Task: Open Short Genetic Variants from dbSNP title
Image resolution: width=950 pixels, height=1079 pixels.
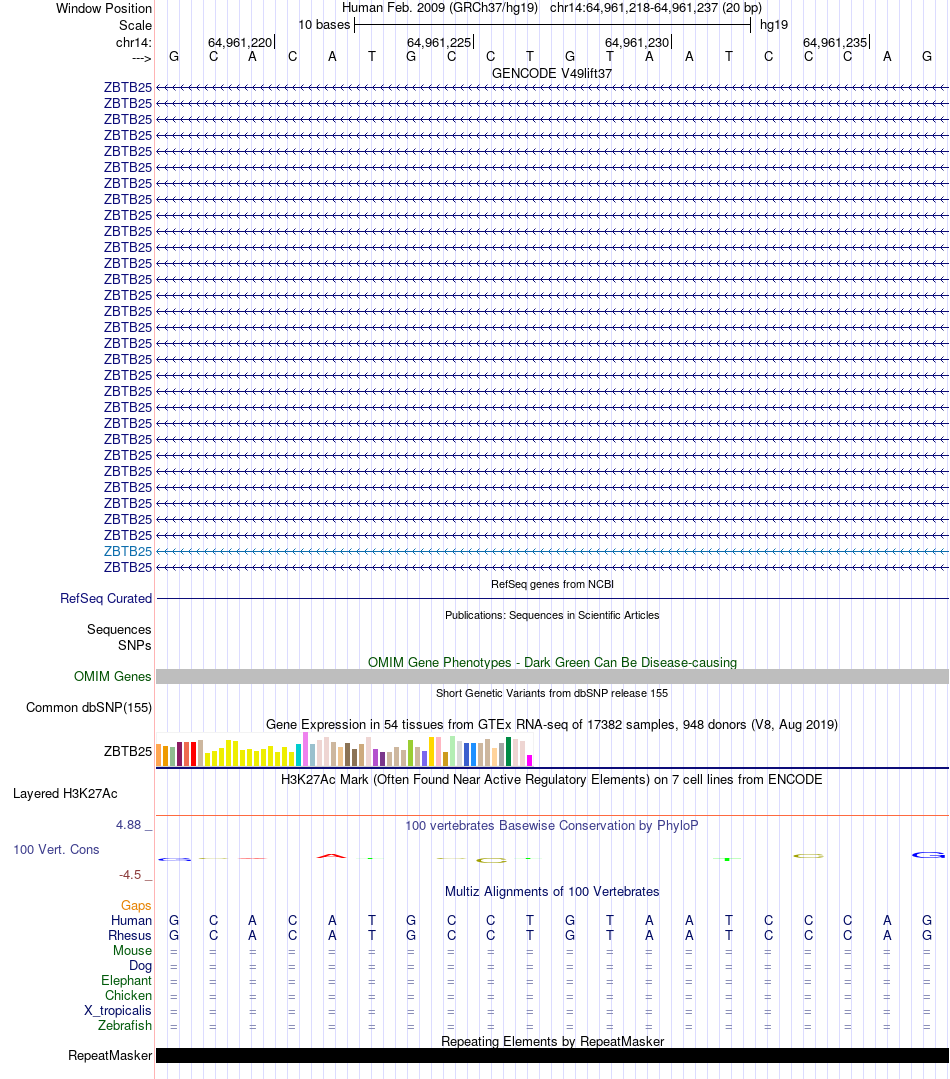Action: (x=552, y=693)
